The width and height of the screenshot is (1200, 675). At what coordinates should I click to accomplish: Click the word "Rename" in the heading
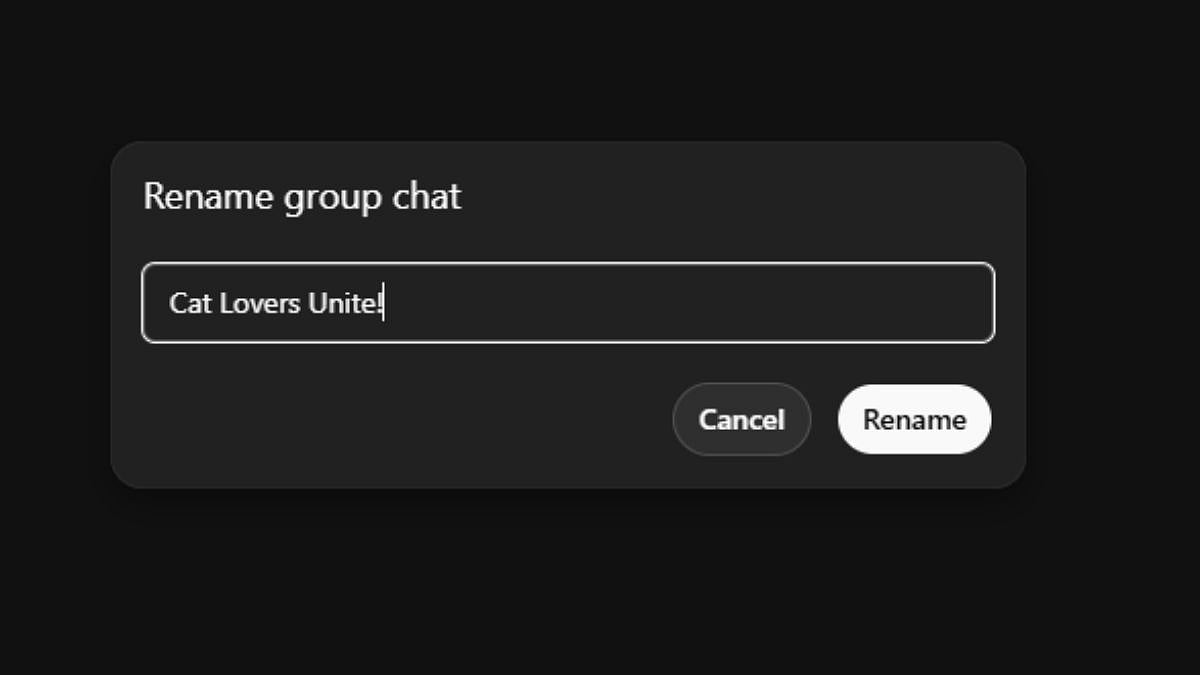click(x=208, y=196)
